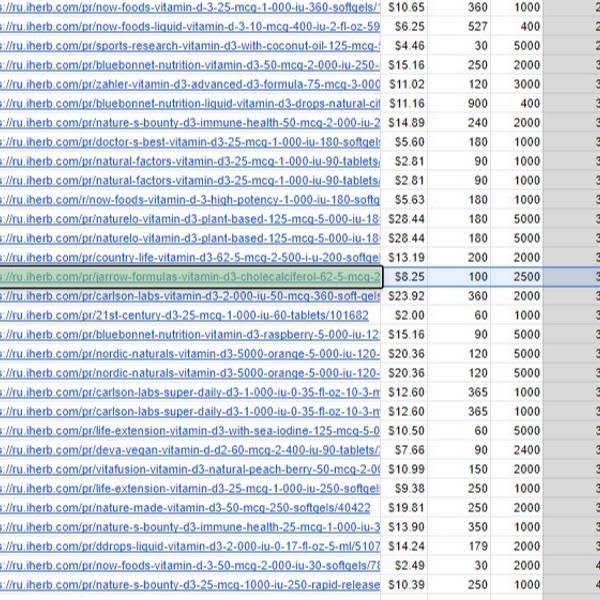This screenshot has width=600, height=600.
Task: Open the nature-s-bounty immune-health 50-mcg link
Action: point(190,122)
